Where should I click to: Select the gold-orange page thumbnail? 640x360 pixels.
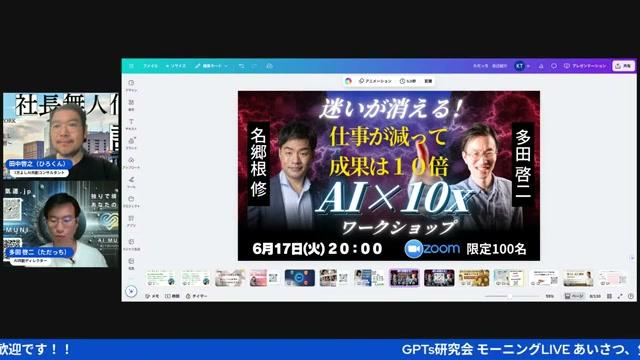473,278
